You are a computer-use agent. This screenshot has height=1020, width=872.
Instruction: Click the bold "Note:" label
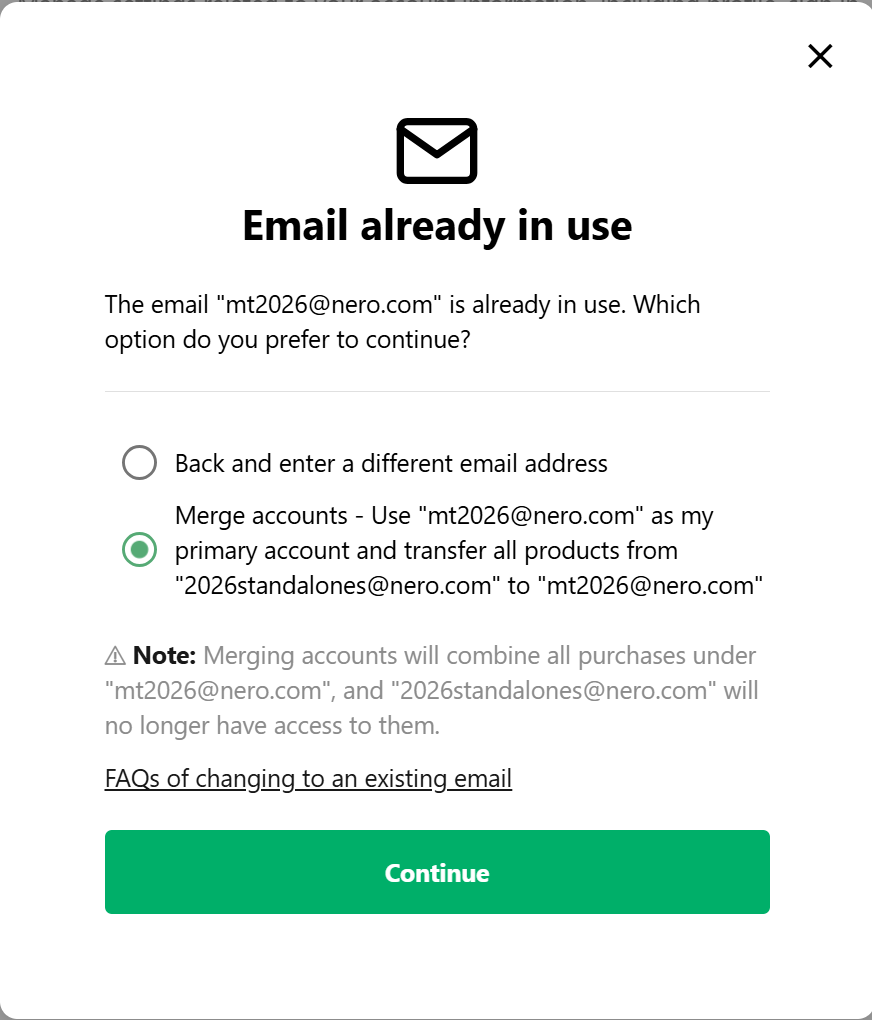click(x=165, y=656)
